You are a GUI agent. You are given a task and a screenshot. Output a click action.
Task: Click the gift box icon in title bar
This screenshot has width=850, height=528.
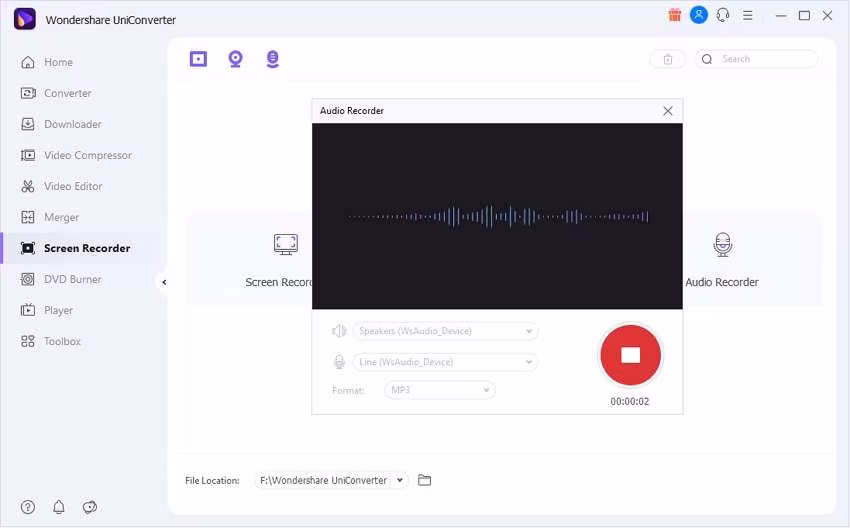(674, 15)
